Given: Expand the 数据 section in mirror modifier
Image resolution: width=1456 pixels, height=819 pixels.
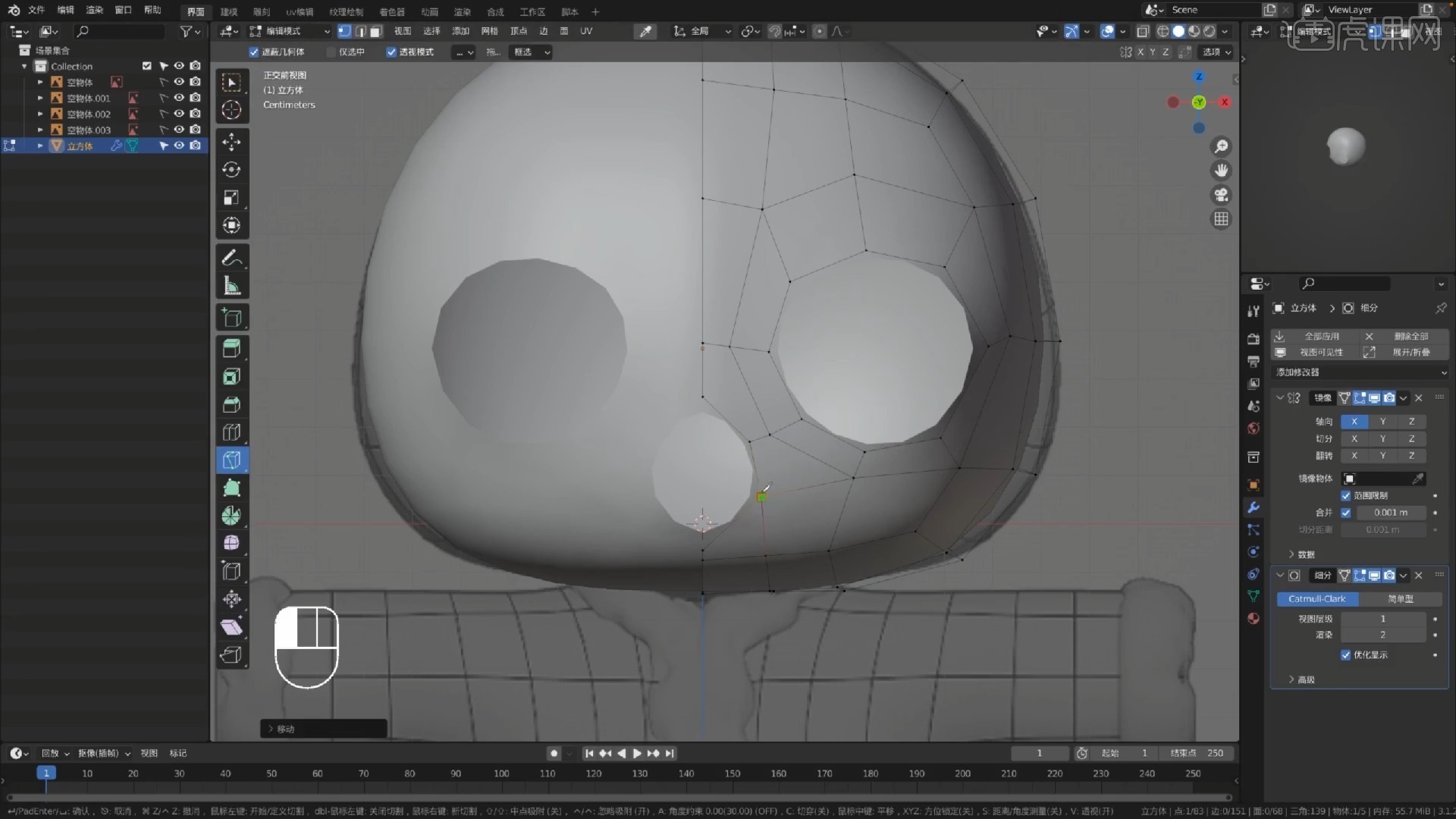Looking at the screenshot, I should tap(1301, 554).
